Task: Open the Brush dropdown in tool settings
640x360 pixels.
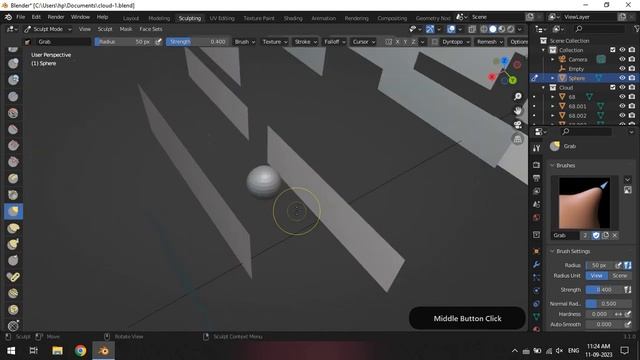Action: 244,42
